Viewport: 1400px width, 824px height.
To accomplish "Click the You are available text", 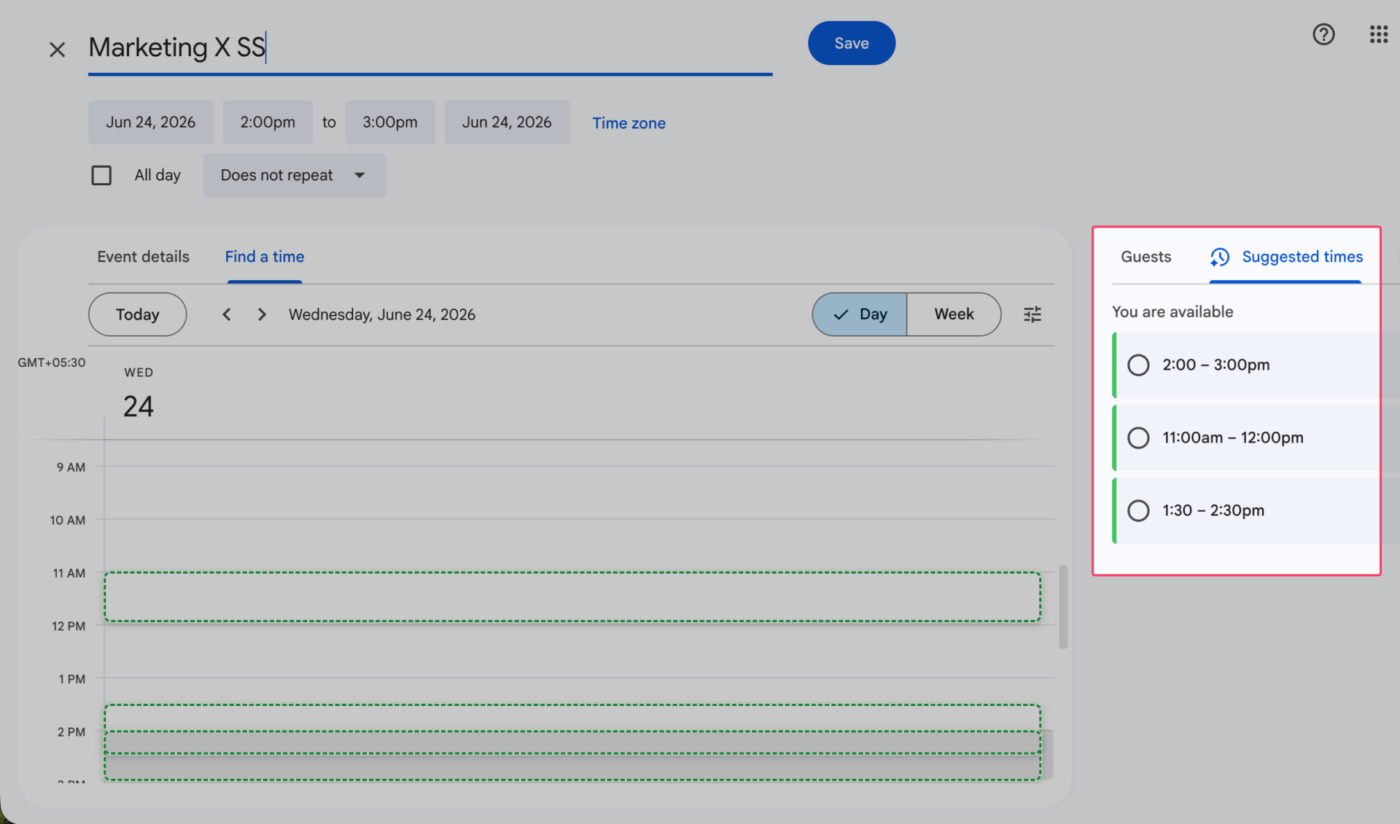I will pos(1172,312).
